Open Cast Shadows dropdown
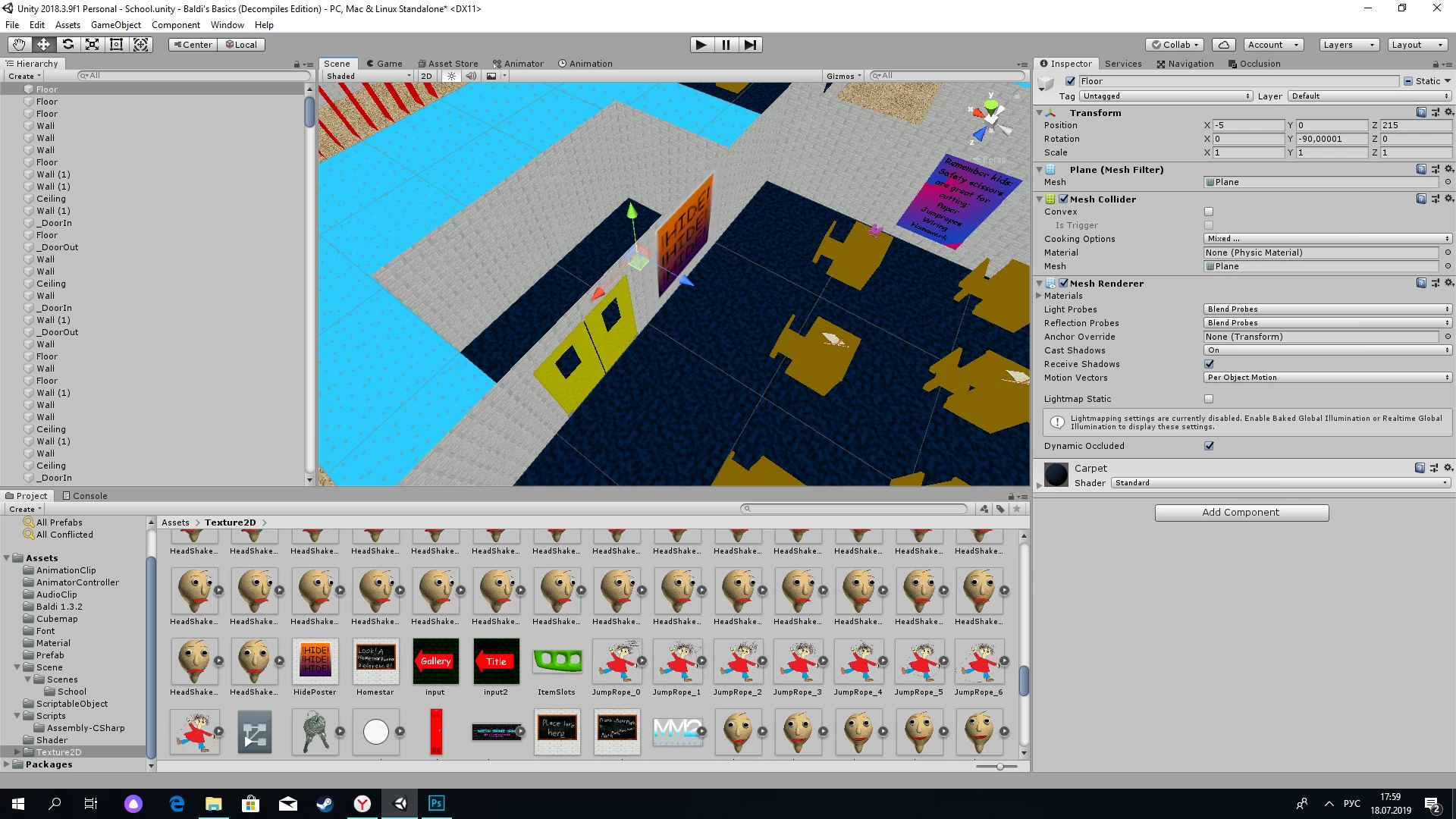Screen dimensions: 1456x819 (x=1328, y=350)
